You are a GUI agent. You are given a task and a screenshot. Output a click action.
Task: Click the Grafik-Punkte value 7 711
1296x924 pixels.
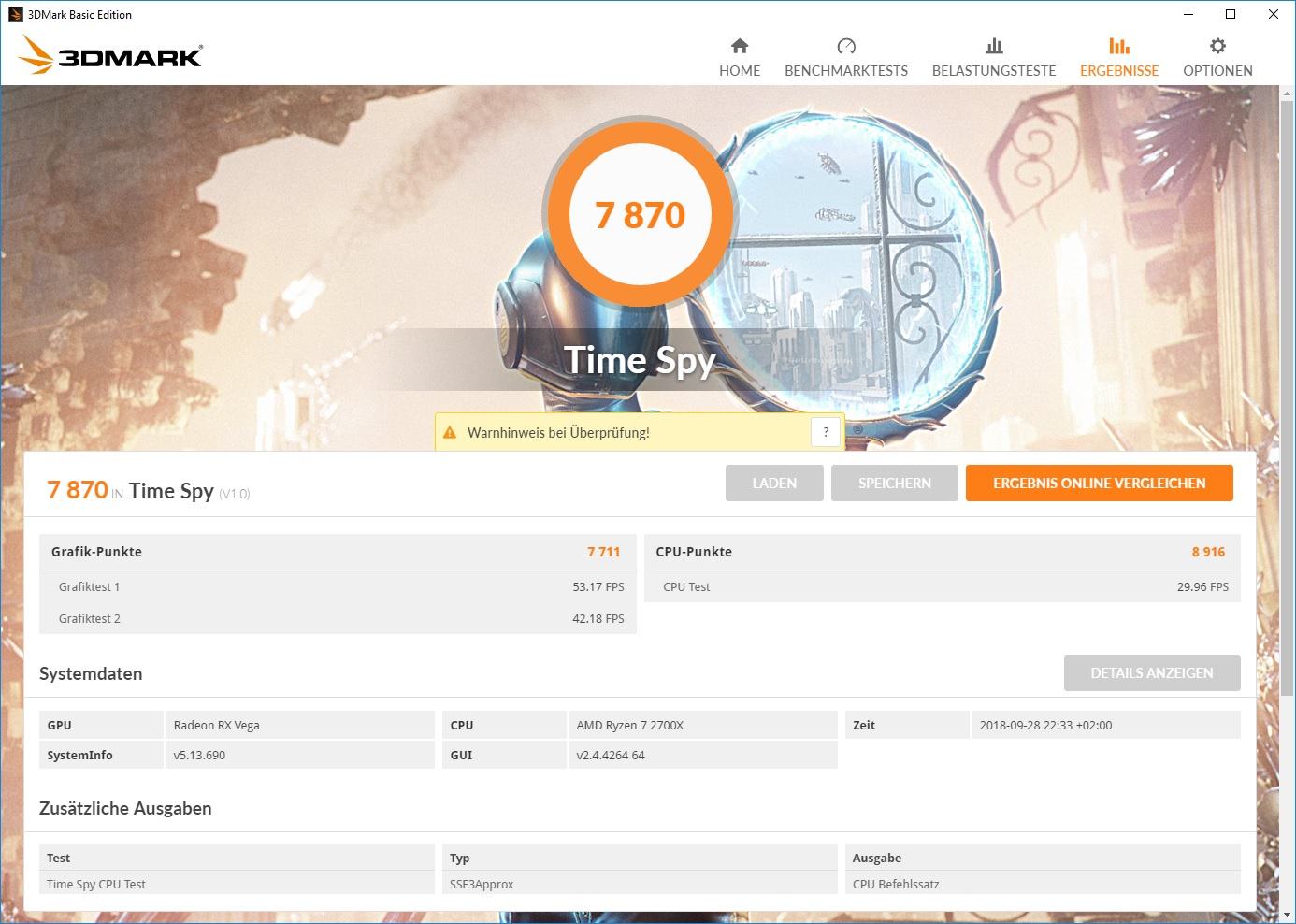(x=604, y=552)
